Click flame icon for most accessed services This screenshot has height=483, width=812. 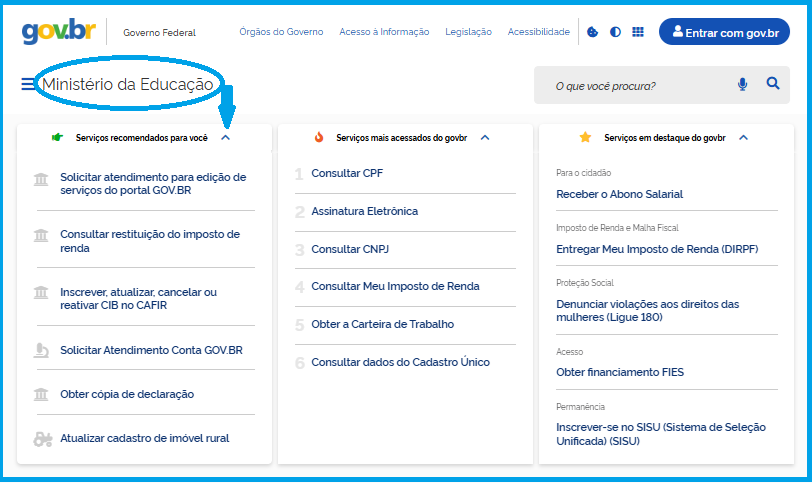[x=319, y=137]
